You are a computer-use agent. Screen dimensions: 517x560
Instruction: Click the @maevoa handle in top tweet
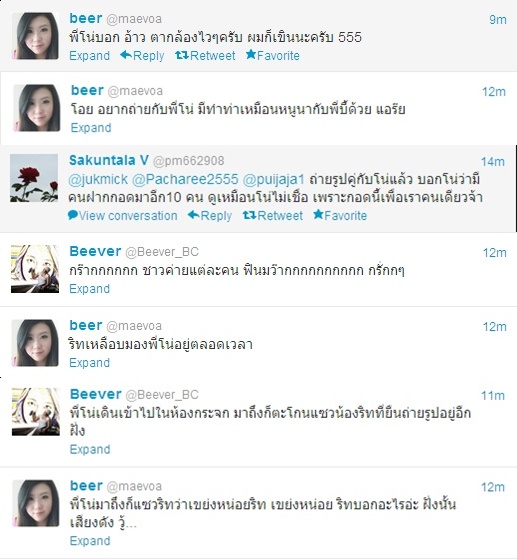[134, 19]
